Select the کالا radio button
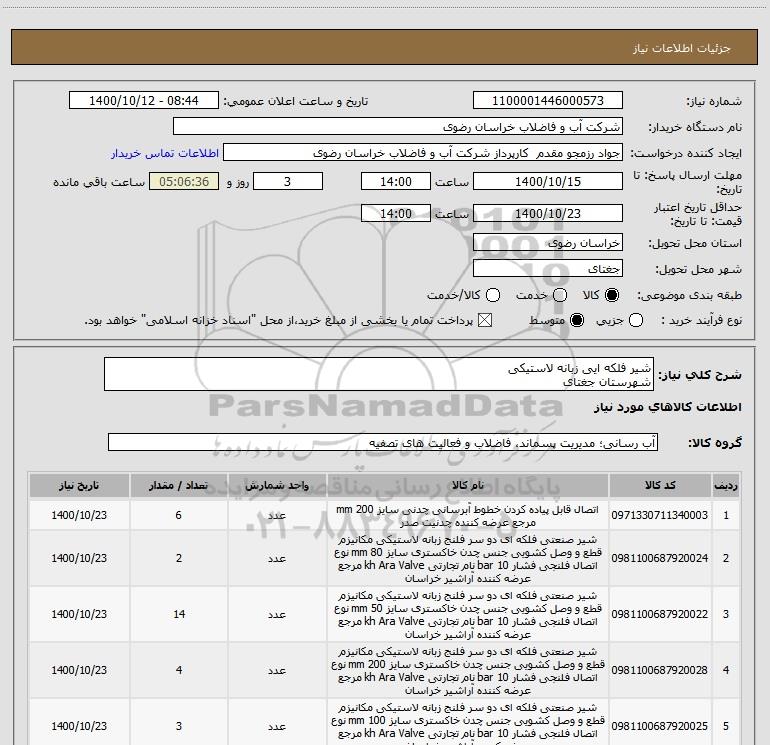Viewport: 770px width, 745px height. point(612,295)
